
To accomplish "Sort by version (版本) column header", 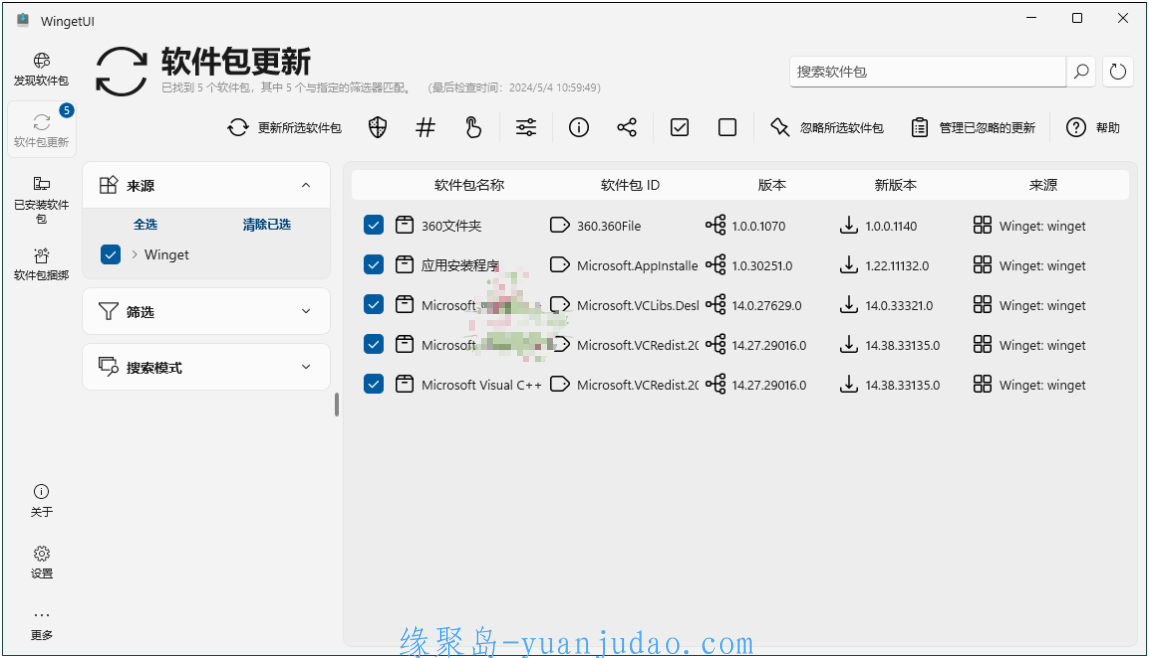I will (x=772, y=185).
